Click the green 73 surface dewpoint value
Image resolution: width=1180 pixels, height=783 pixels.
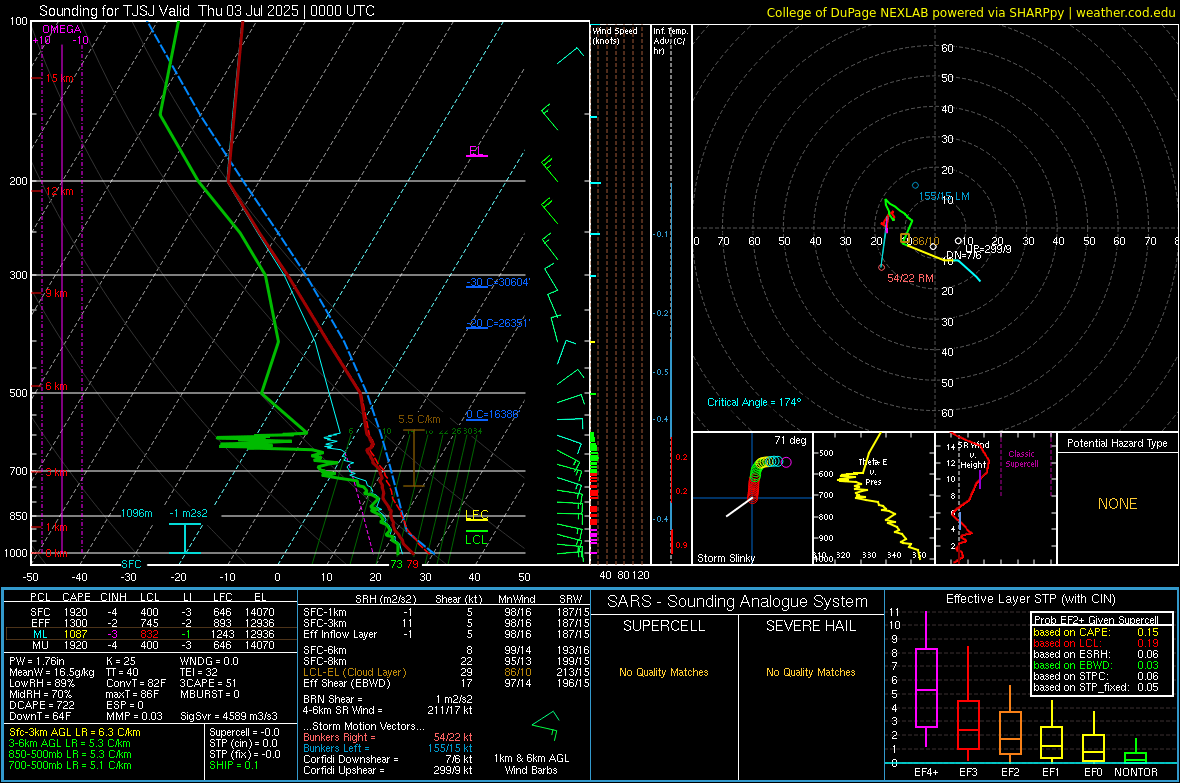(396, 564)
